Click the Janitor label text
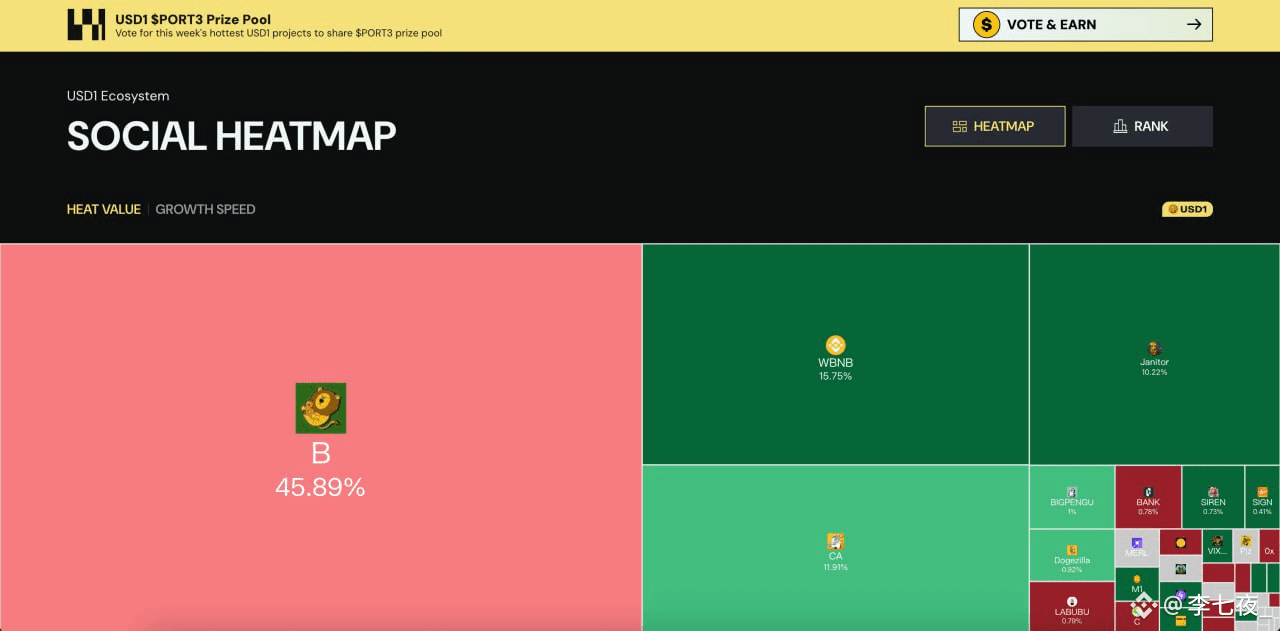 pyautogui.click(x=1154, y=362)
